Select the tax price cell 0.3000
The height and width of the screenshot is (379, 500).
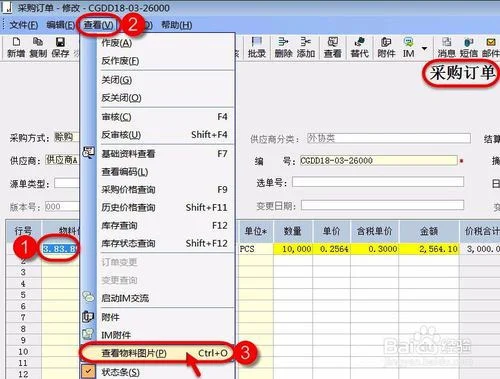[x=374, y=249]
